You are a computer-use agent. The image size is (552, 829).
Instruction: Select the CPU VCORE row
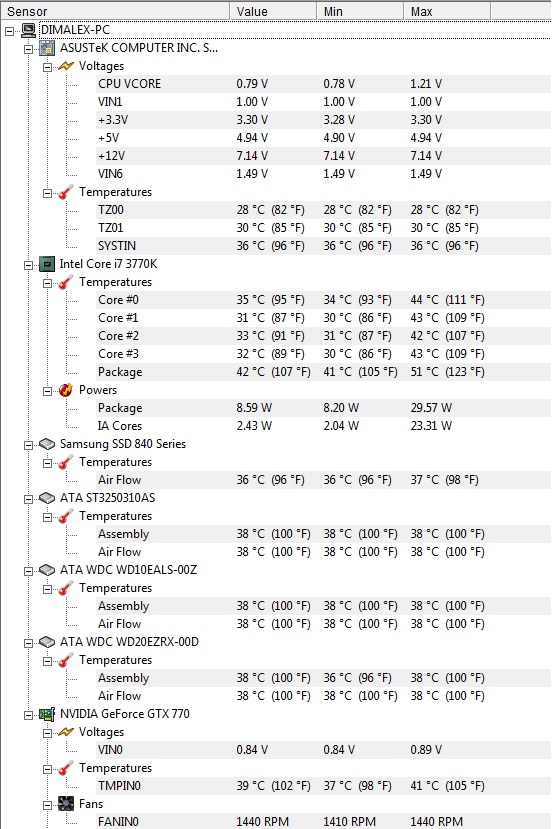coord(323,84)
